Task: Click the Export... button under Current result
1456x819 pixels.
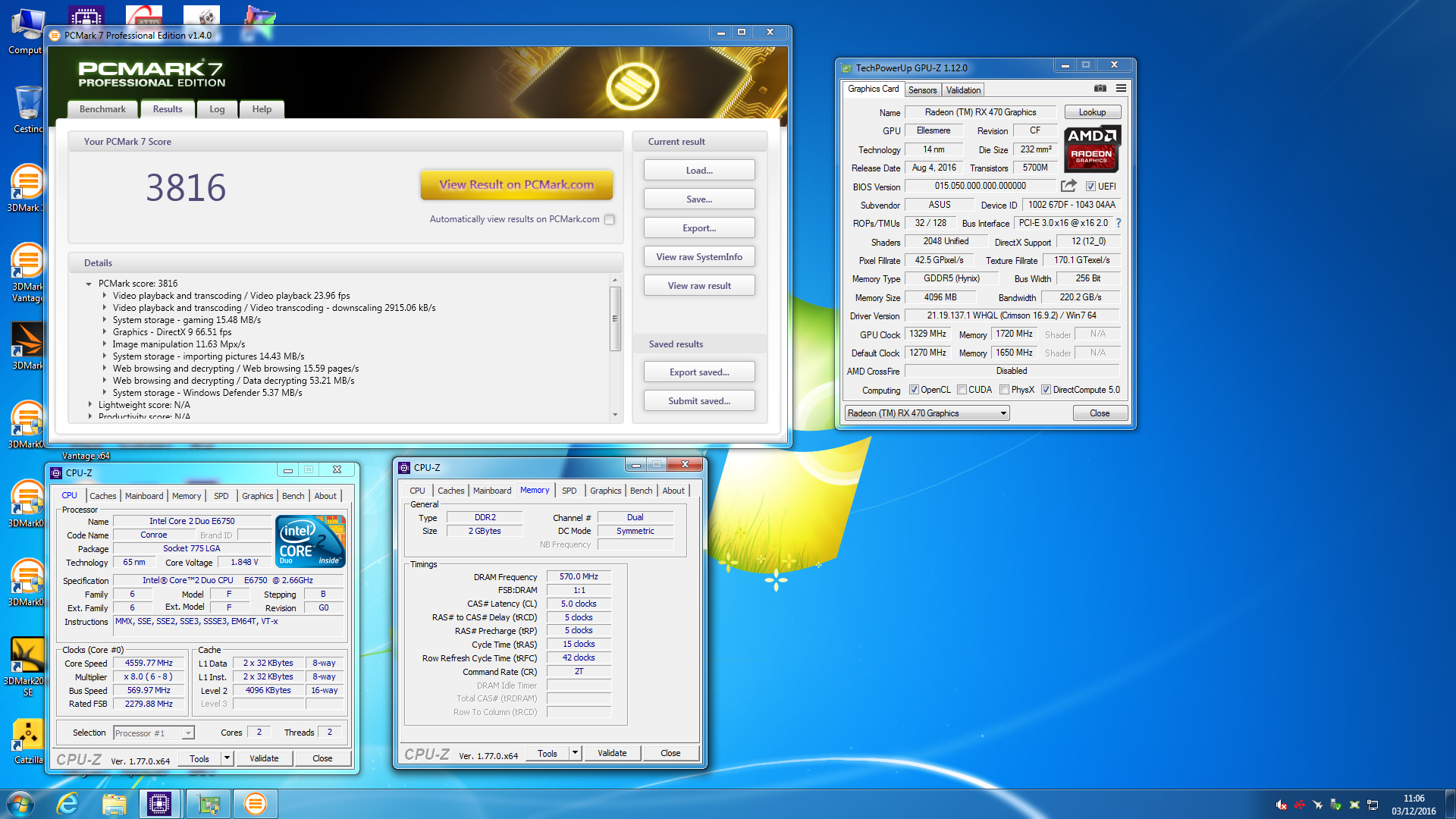Action: coord(699,228)
